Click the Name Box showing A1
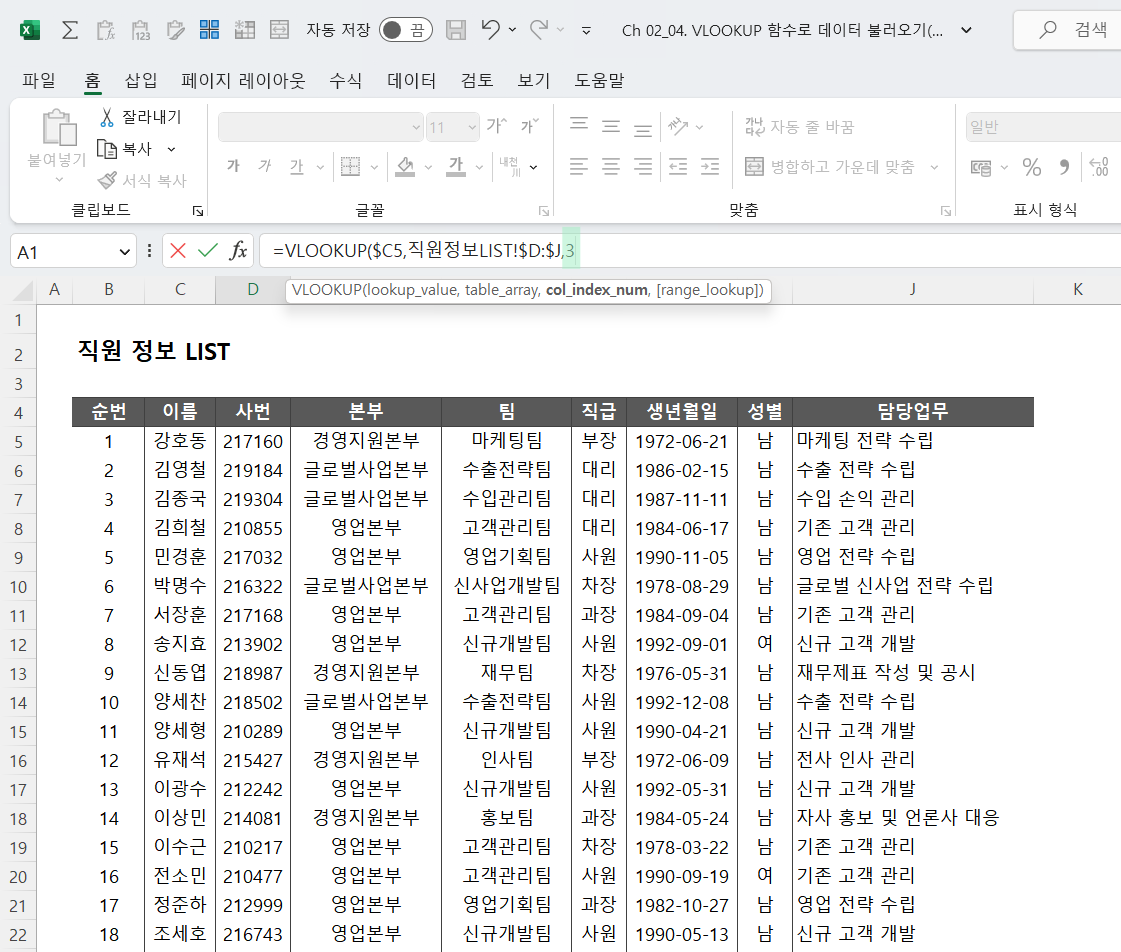The height and width of the screenshot is (952, 1121). pyautogui.click(x=73, y=252)
